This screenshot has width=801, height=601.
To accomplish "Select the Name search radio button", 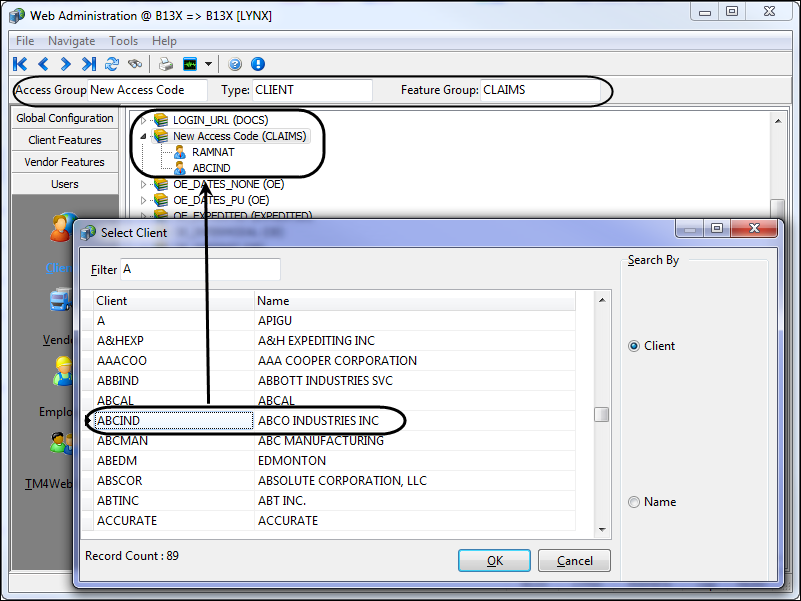I will [x=634, y=502].
